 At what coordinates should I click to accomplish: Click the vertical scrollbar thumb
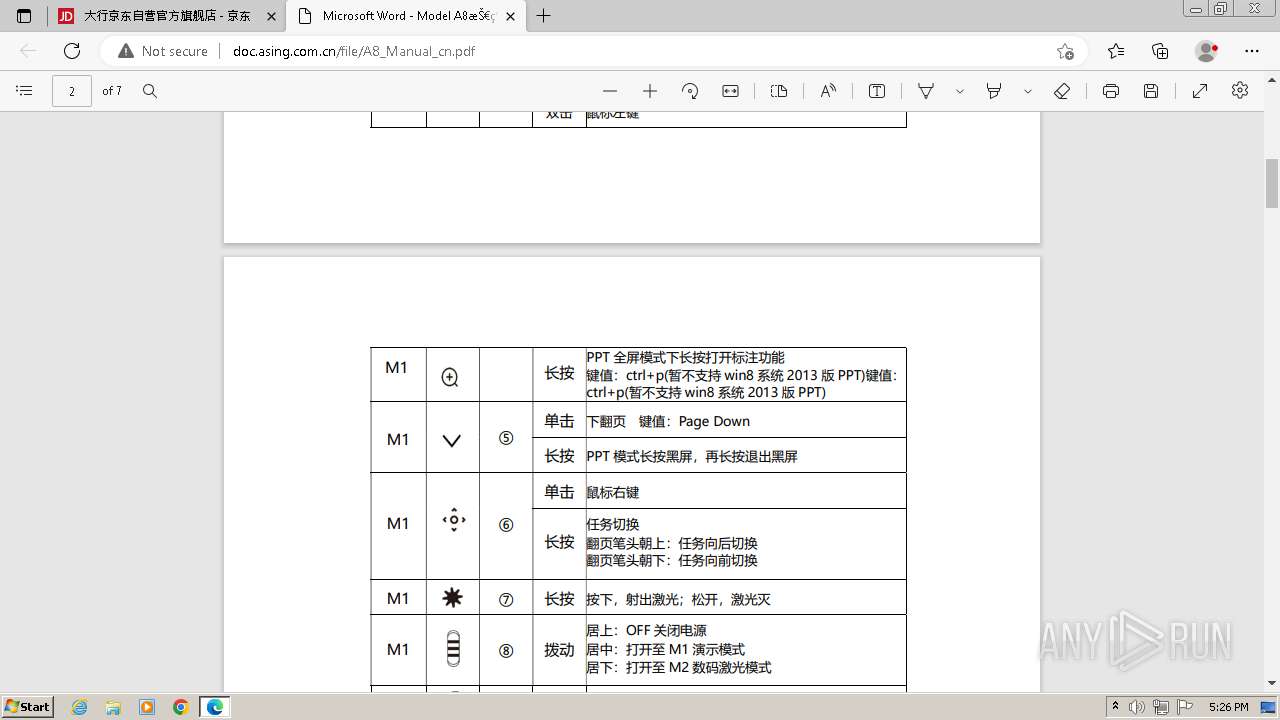[x=1272, y=183]
